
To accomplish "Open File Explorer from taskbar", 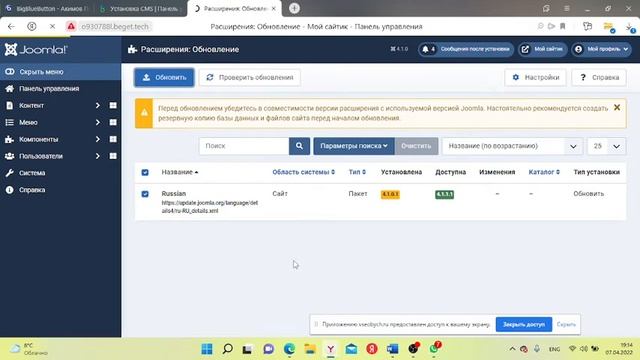I will (x=310, y=349).
